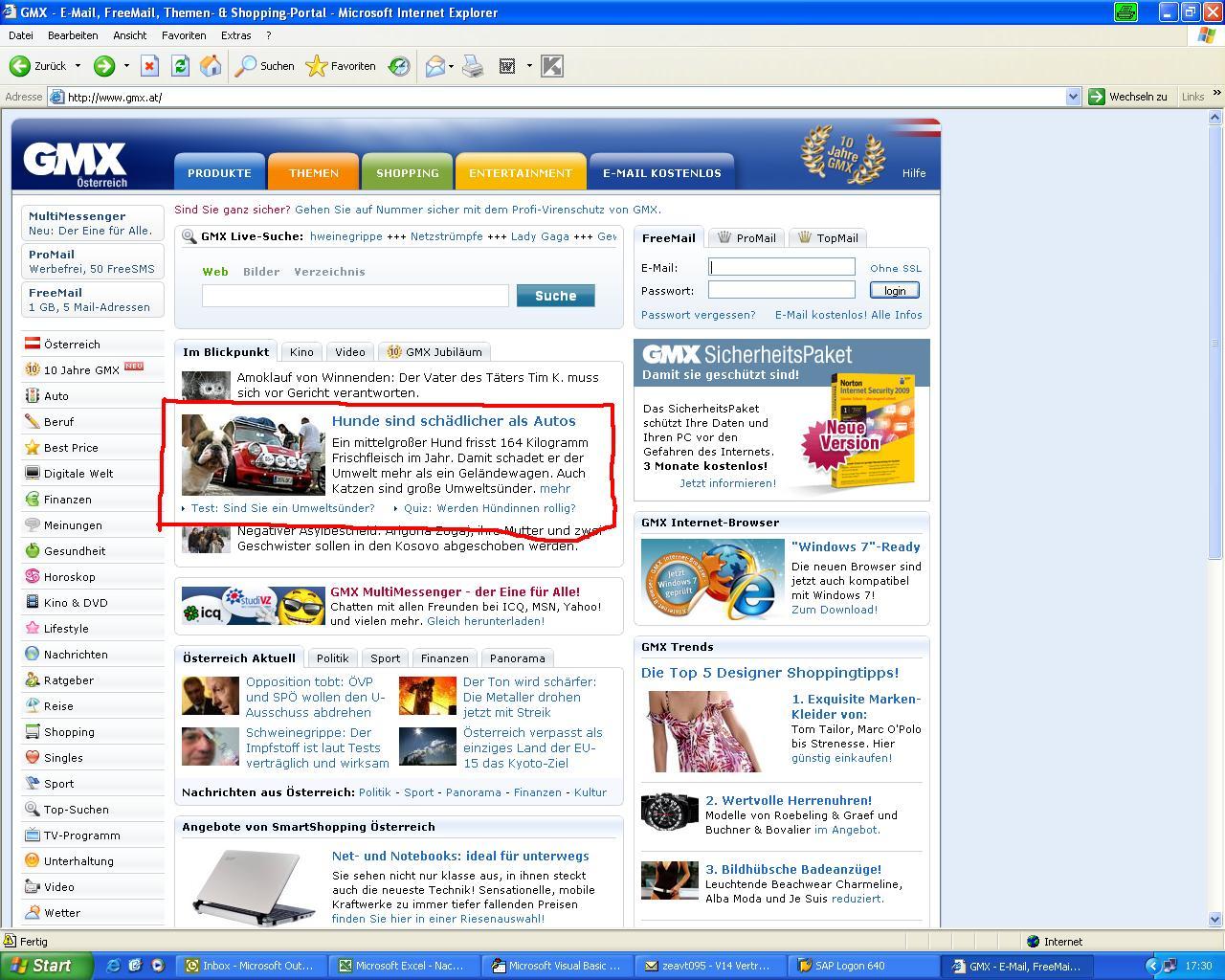Click the Zum Download browser link
Image resolution: width=1225 pixels, height=980 pixels.
pos(835,609)
